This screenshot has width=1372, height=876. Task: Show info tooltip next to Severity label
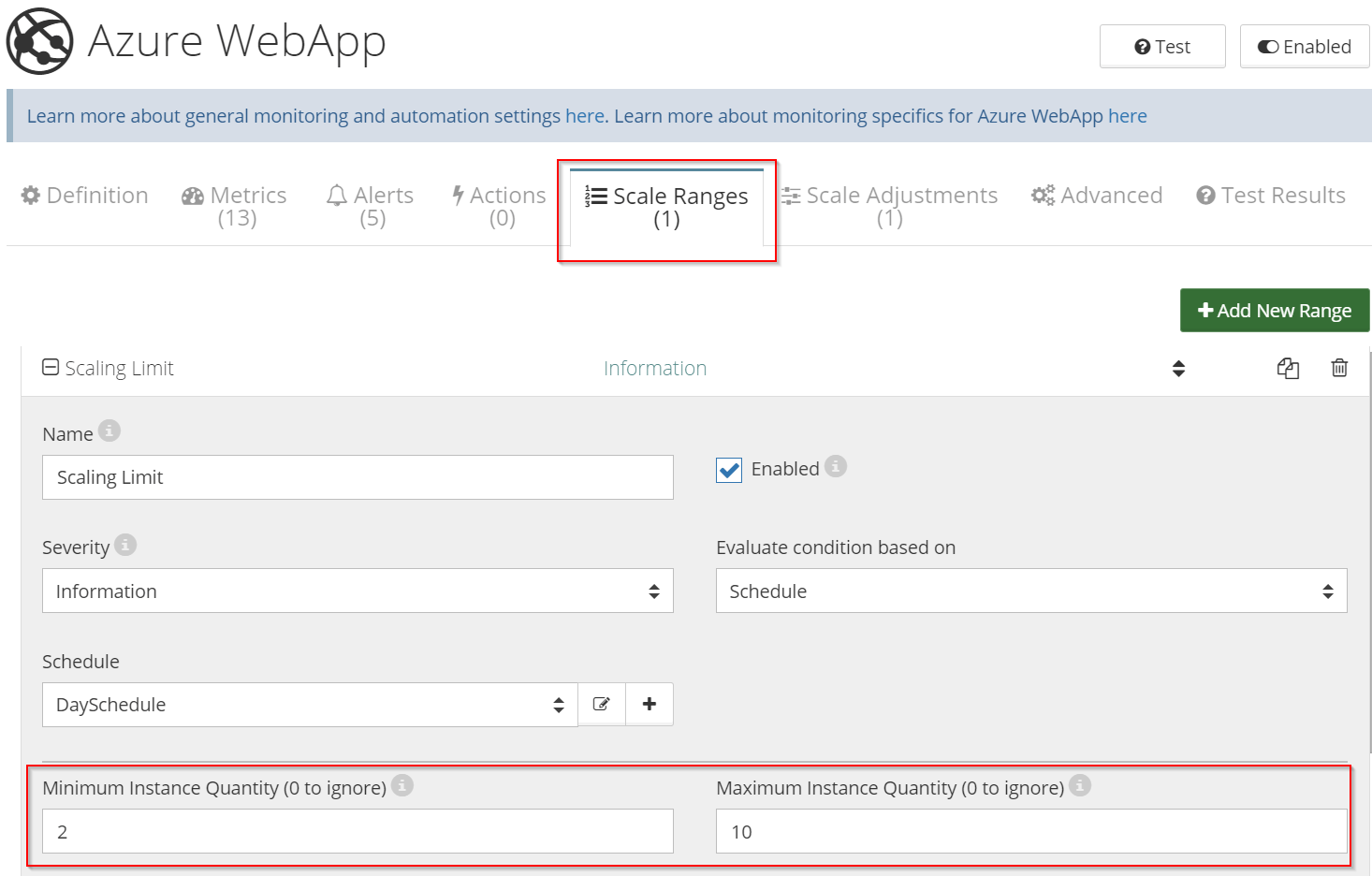click(125, 545)
